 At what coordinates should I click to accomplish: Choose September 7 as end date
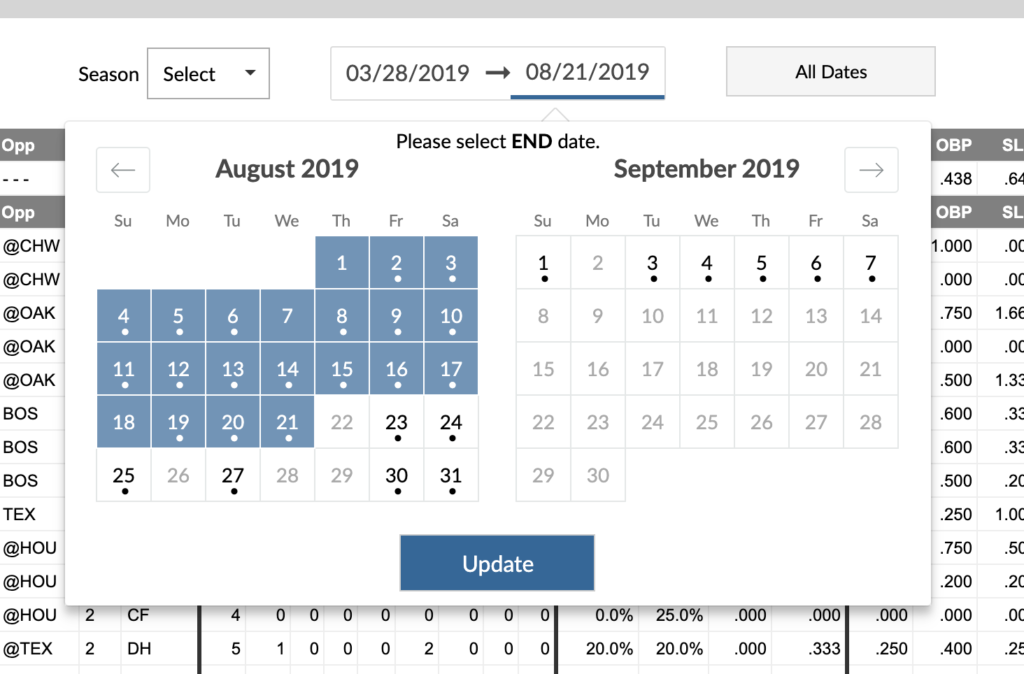[x=870, y=263]
